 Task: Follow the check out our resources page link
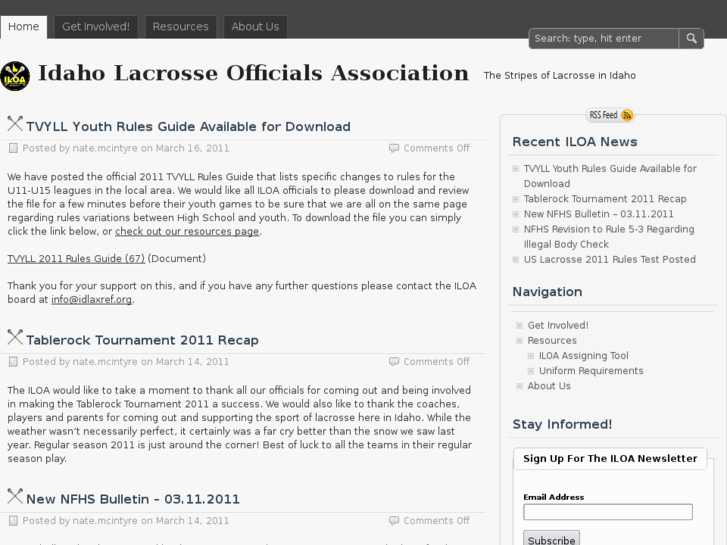click(x=187, y=231)
